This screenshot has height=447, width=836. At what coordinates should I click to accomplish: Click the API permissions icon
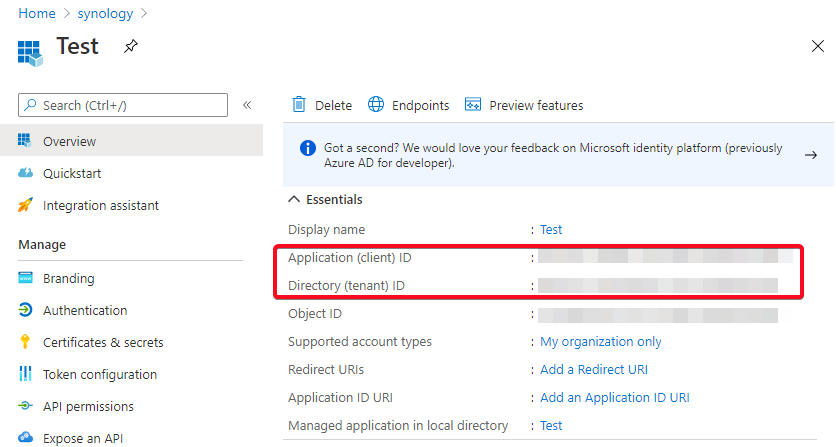point(25,406)
